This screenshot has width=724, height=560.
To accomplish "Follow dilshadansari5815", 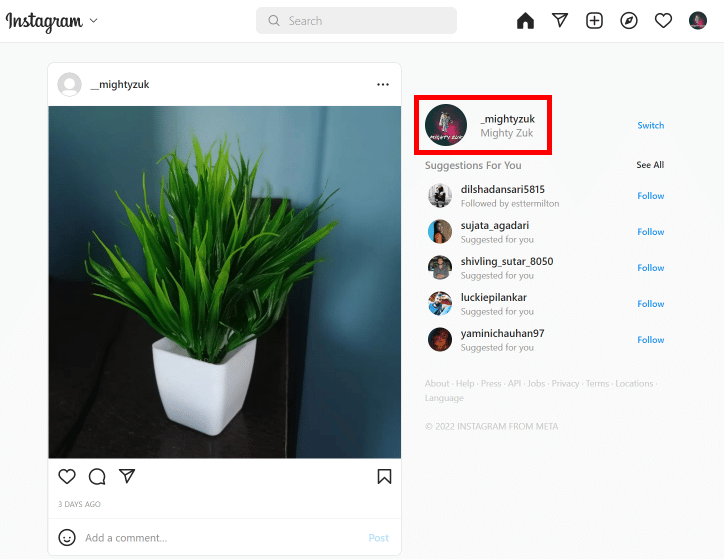I will pyautogui.click(x=651, y=196).
